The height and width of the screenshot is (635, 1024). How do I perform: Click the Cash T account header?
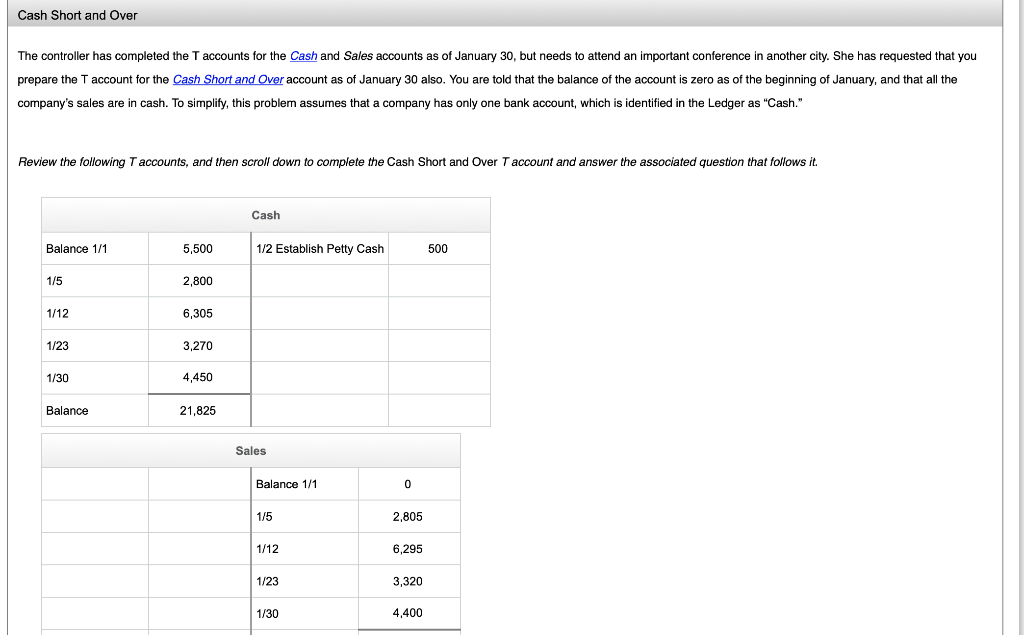266,216
